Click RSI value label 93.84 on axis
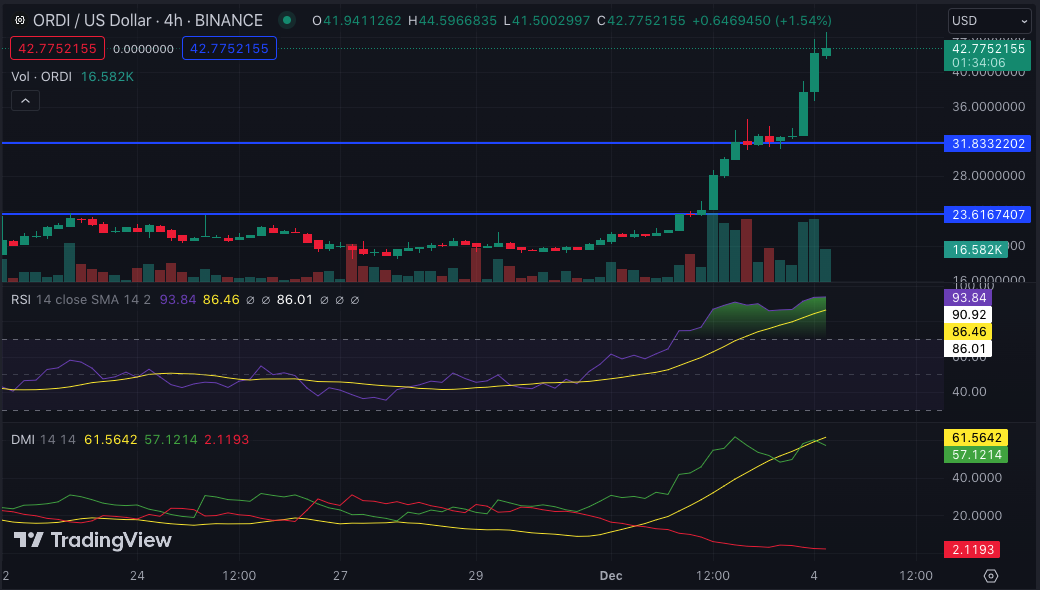 click(x=968, y=298)
